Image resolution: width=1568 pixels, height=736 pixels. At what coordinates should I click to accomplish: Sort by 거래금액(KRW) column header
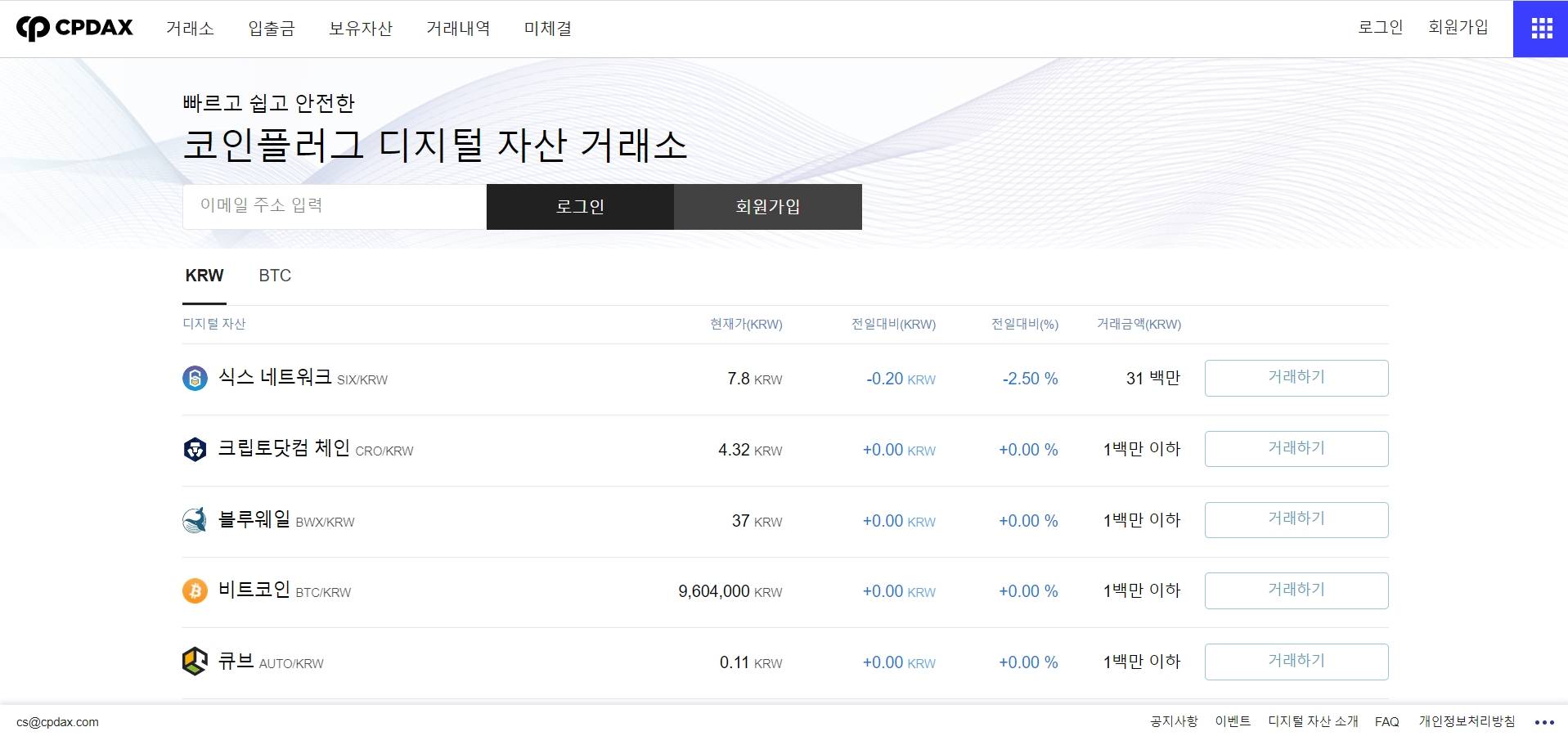click(1139, 324)
